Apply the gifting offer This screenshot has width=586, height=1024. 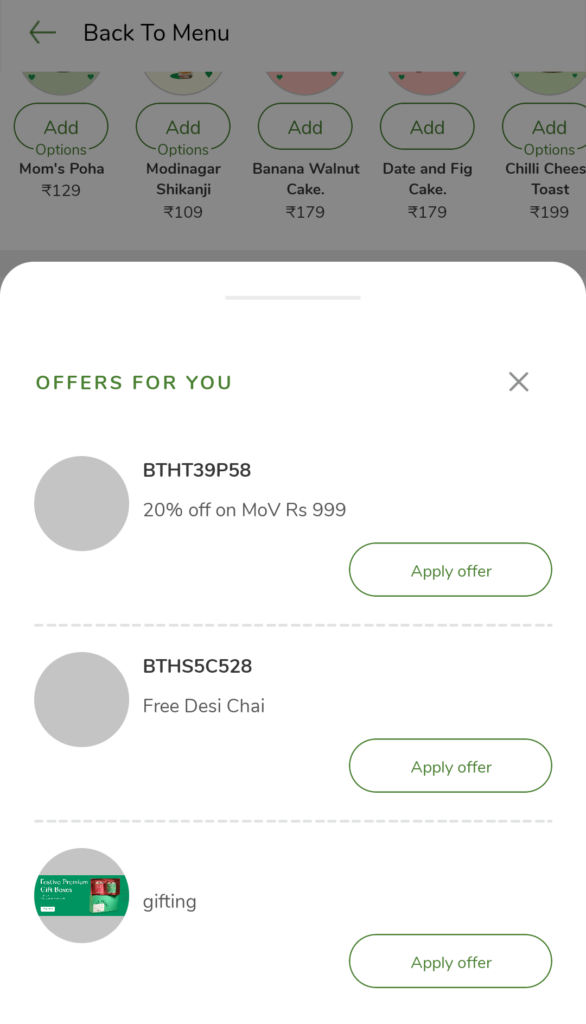pos(451,961)
